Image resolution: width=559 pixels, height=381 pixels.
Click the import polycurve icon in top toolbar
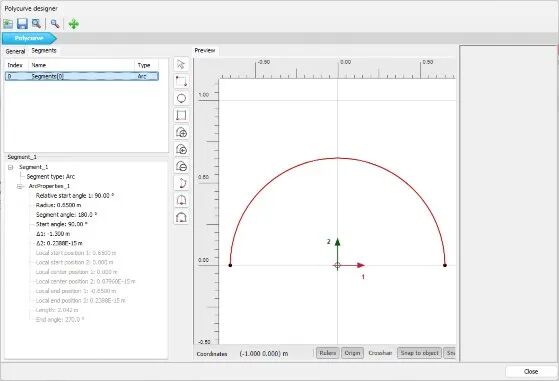coord(8,24)
